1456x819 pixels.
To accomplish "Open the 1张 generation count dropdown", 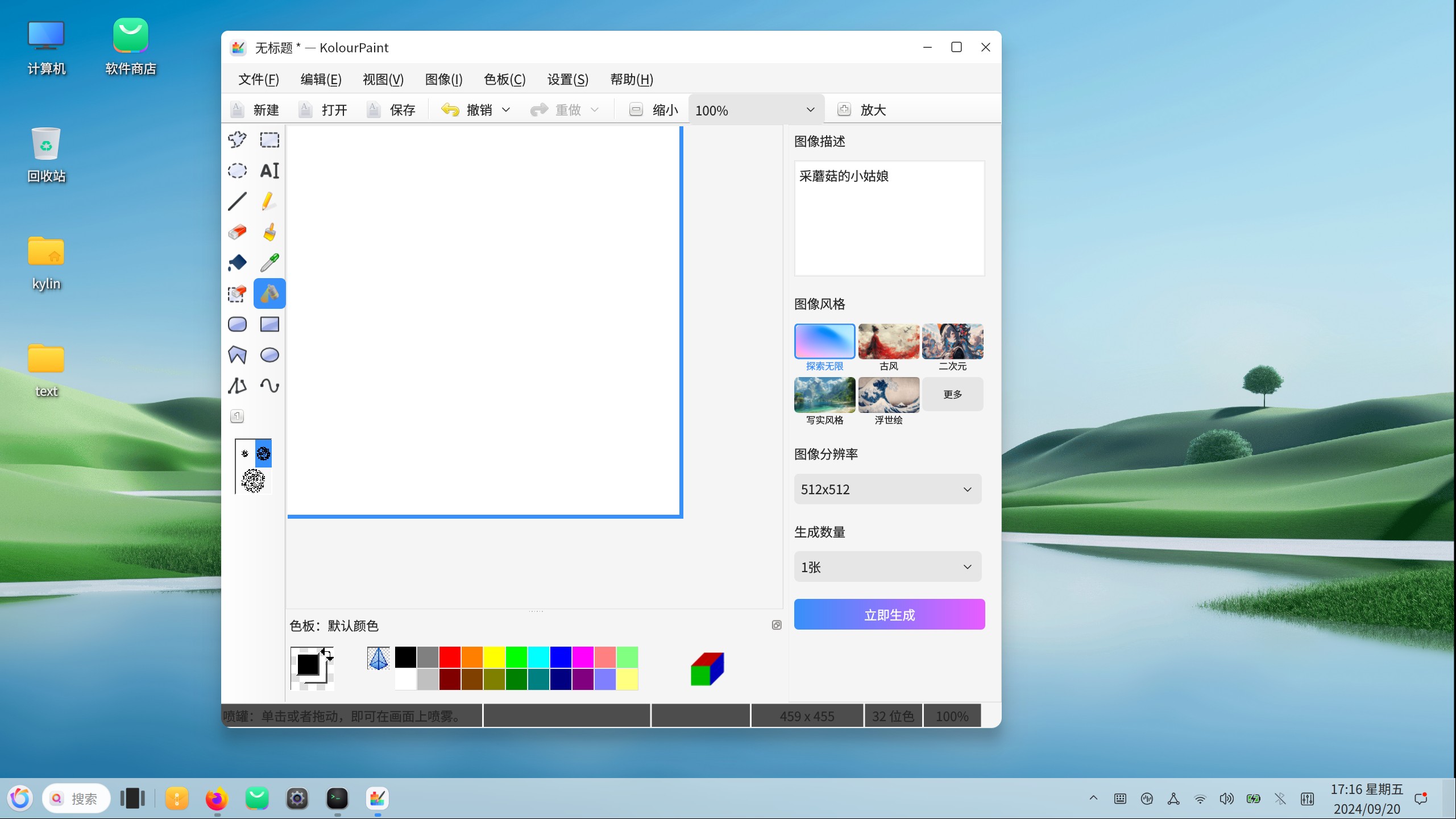I will pyautogui.click(x=887, y=567).
